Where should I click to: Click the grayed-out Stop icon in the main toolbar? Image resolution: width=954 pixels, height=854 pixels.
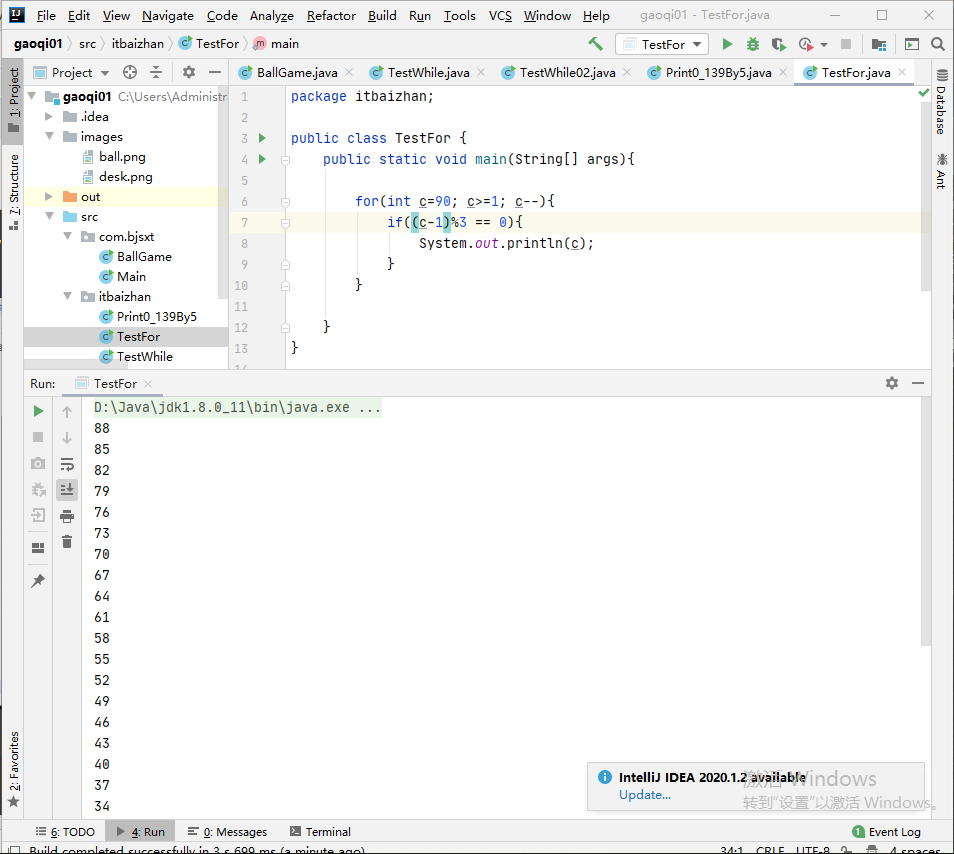point(846,44)
